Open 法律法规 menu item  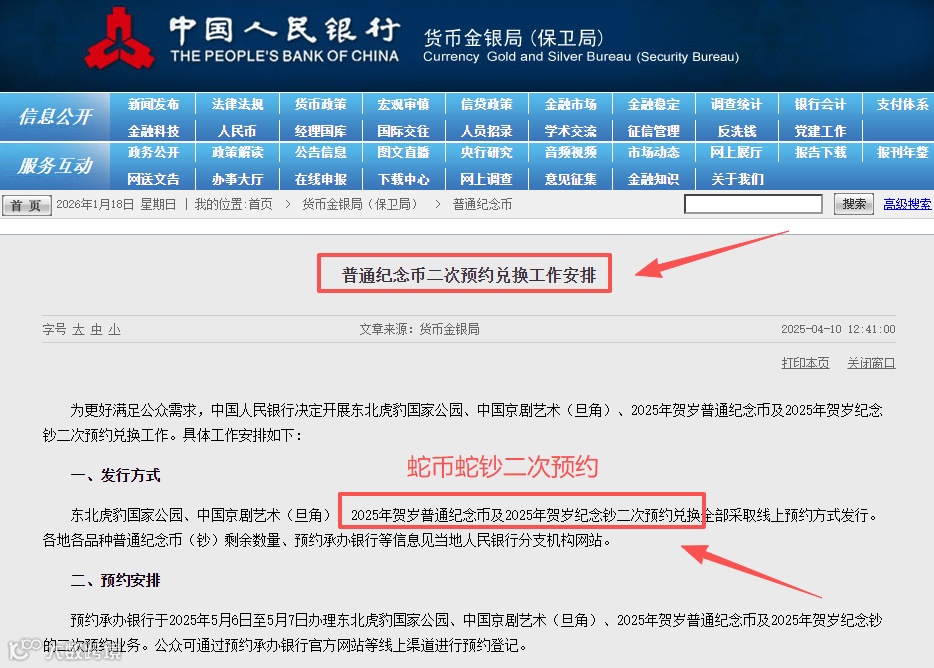(x=237, y=104)
